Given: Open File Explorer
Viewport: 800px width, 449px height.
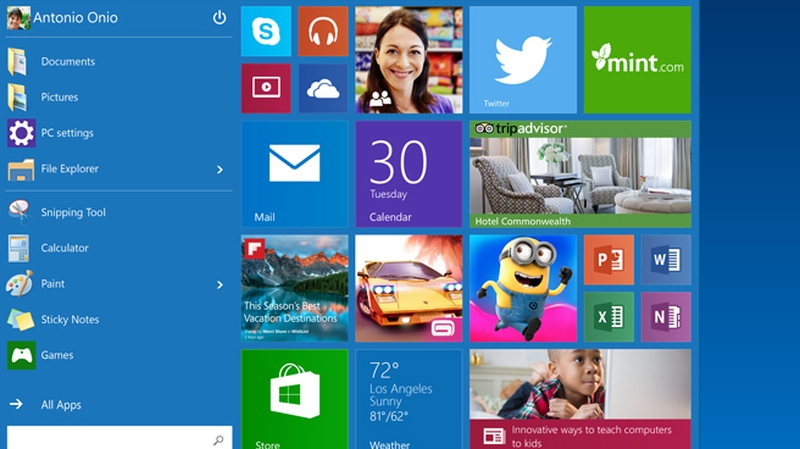Looking at the screenshot, I should point(119,169).
